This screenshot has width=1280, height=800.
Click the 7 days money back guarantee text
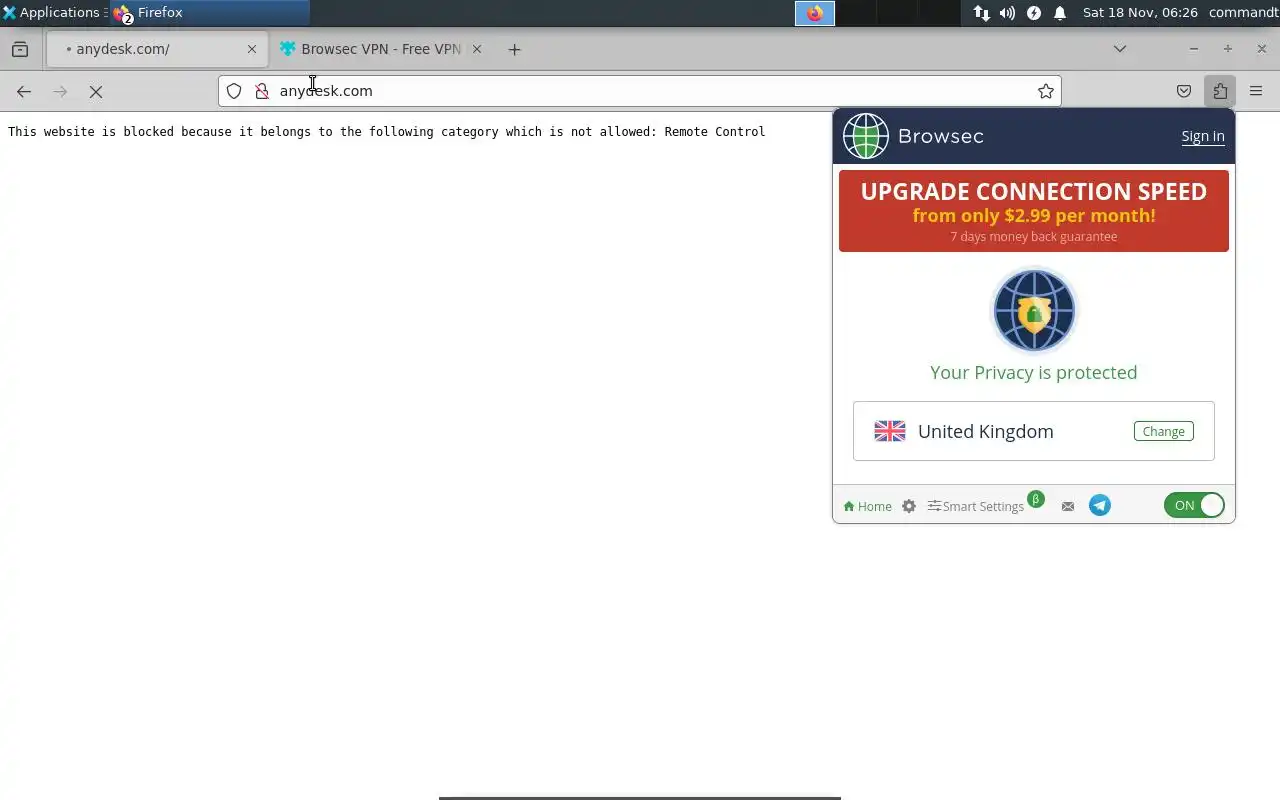[1034, 237]
